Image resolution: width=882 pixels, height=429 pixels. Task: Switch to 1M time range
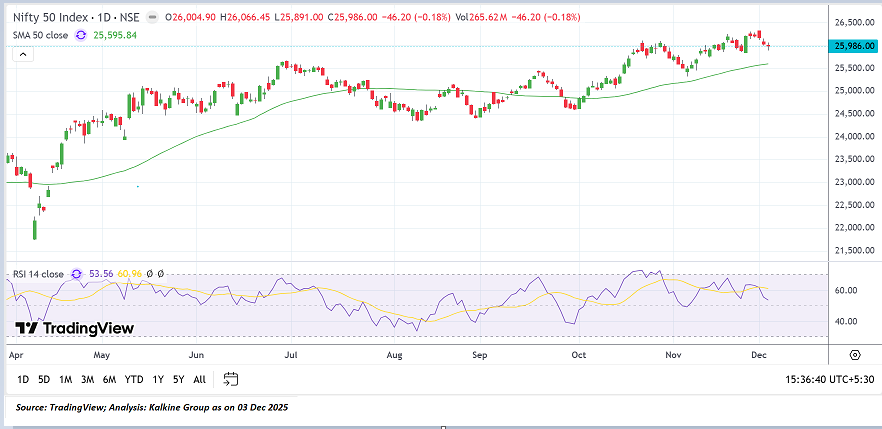point(66,379)
